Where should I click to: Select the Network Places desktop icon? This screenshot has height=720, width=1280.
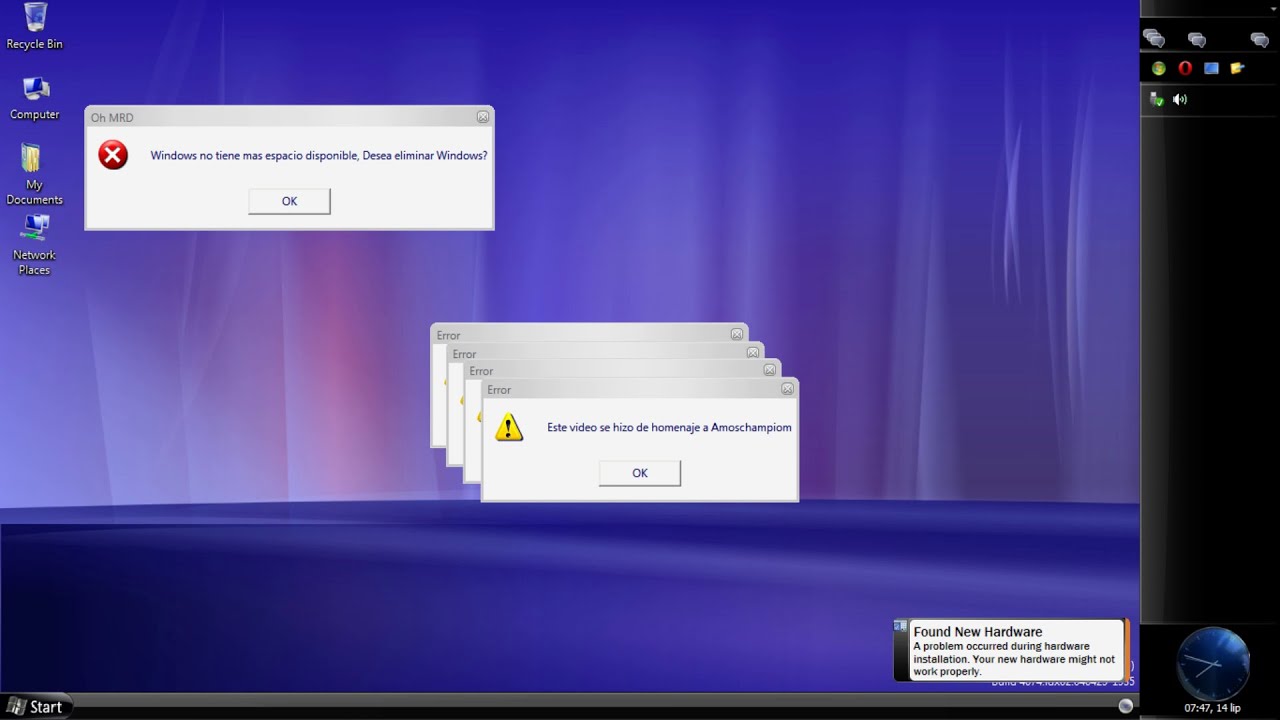pyautogui.click(x=34, y=245)
